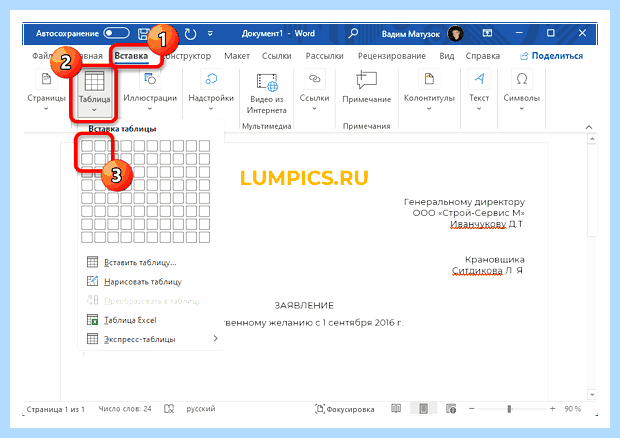Open the Рассылки tab

(x=324, y=56)
